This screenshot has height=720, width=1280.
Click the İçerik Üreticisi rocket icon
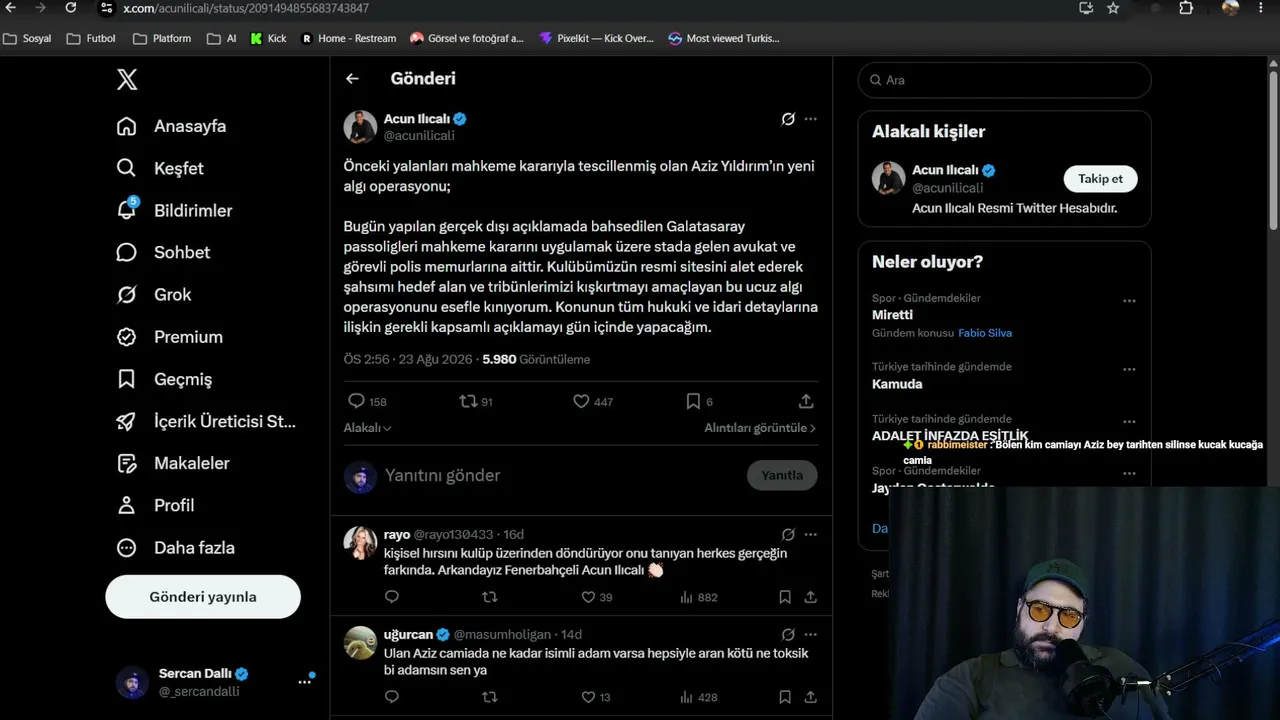[x=127, y=421]
